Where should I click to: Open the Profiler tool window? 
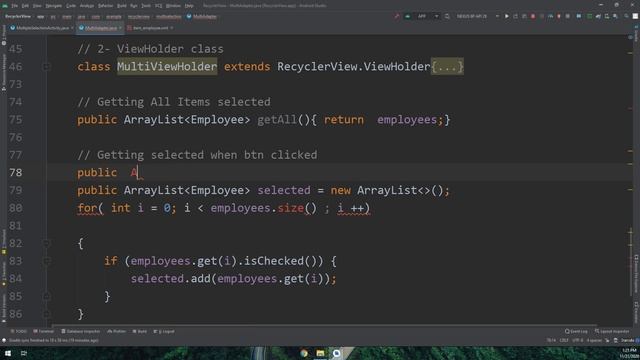tap(117, 331)
